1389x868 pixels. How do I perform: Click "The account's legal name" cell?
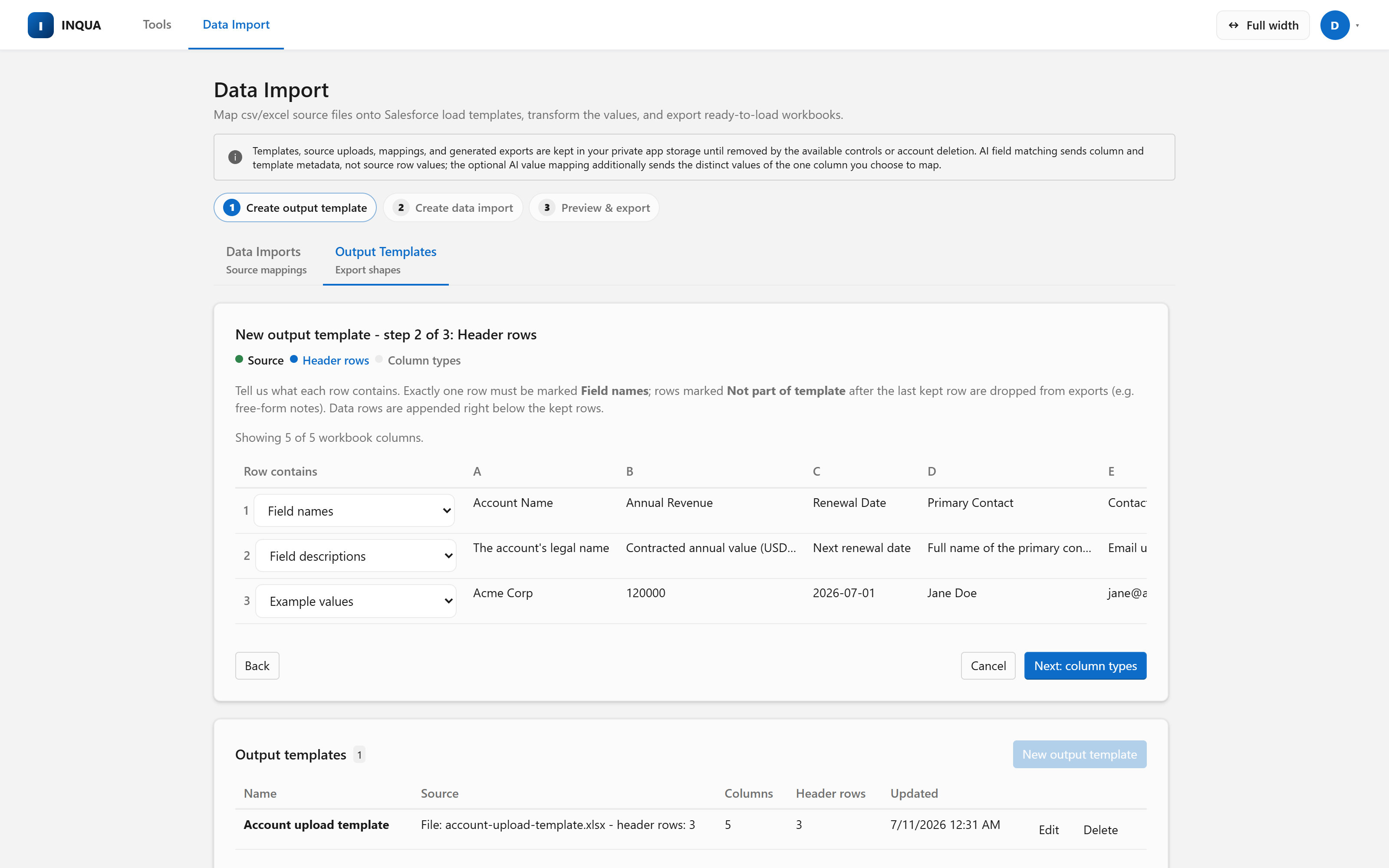coord(541,548)
